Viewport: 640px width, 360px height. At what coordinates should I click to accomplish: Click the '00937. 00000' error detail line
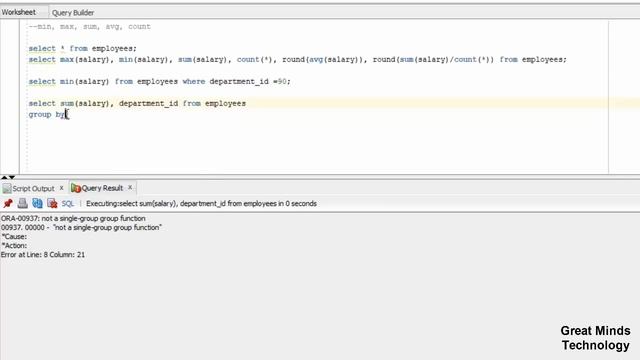(x=81, y=227)
